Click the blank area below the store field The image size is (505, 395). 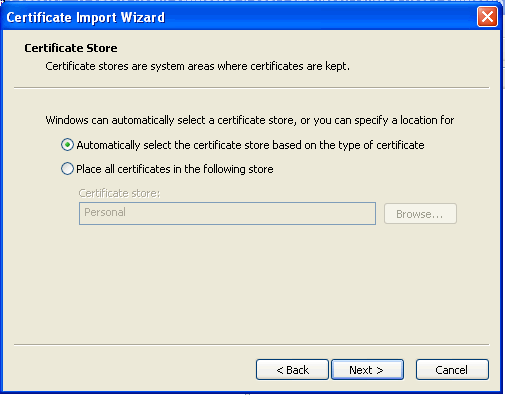coord(251,283)
